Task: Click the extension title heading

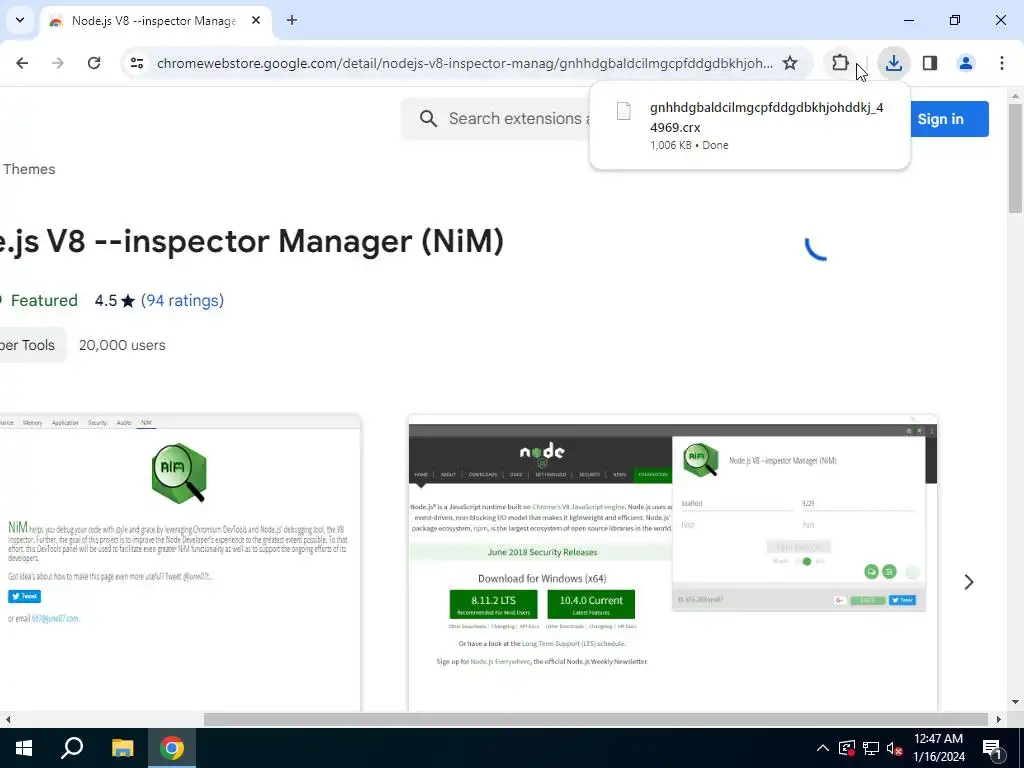Action: click(x=251, y=241)
